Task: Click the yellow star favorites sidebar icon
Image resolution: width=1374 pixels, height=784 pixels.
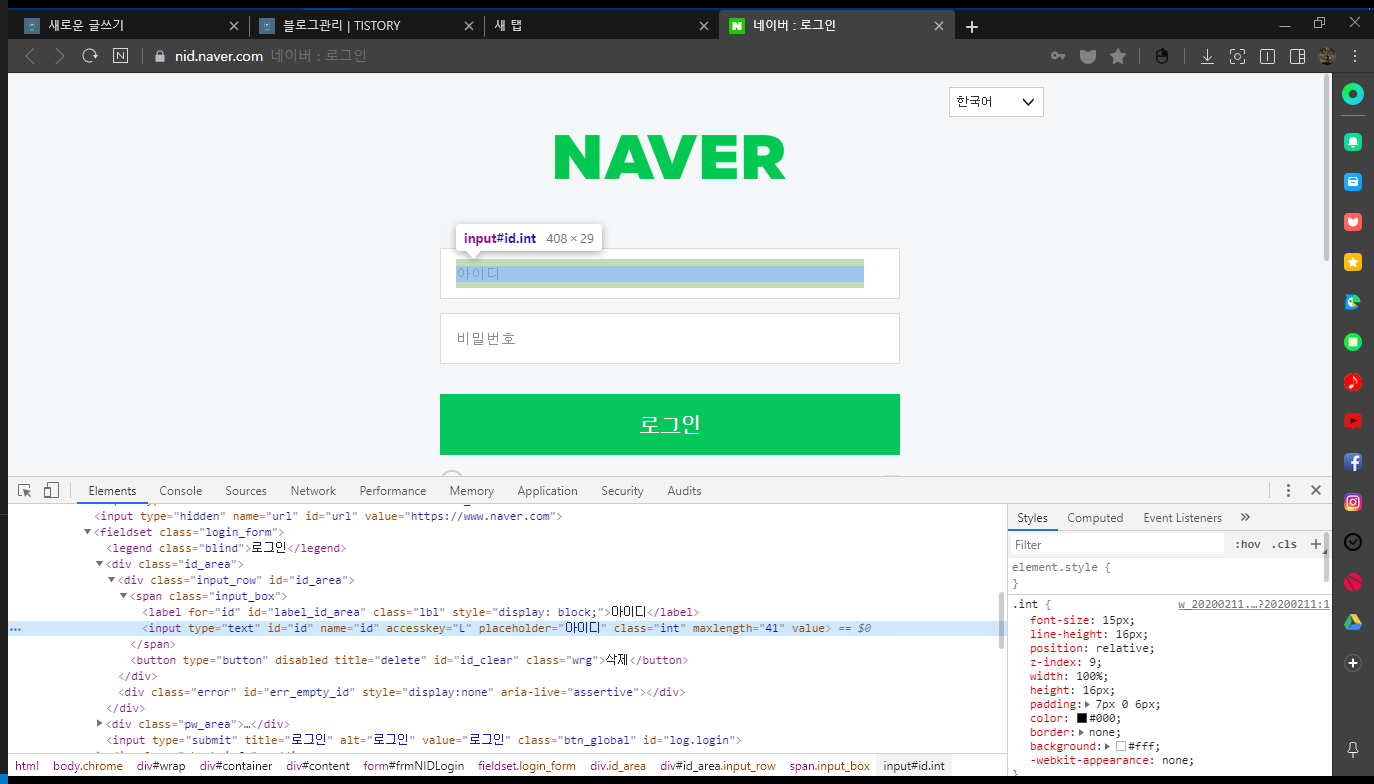Action: tap(1353, 262)
